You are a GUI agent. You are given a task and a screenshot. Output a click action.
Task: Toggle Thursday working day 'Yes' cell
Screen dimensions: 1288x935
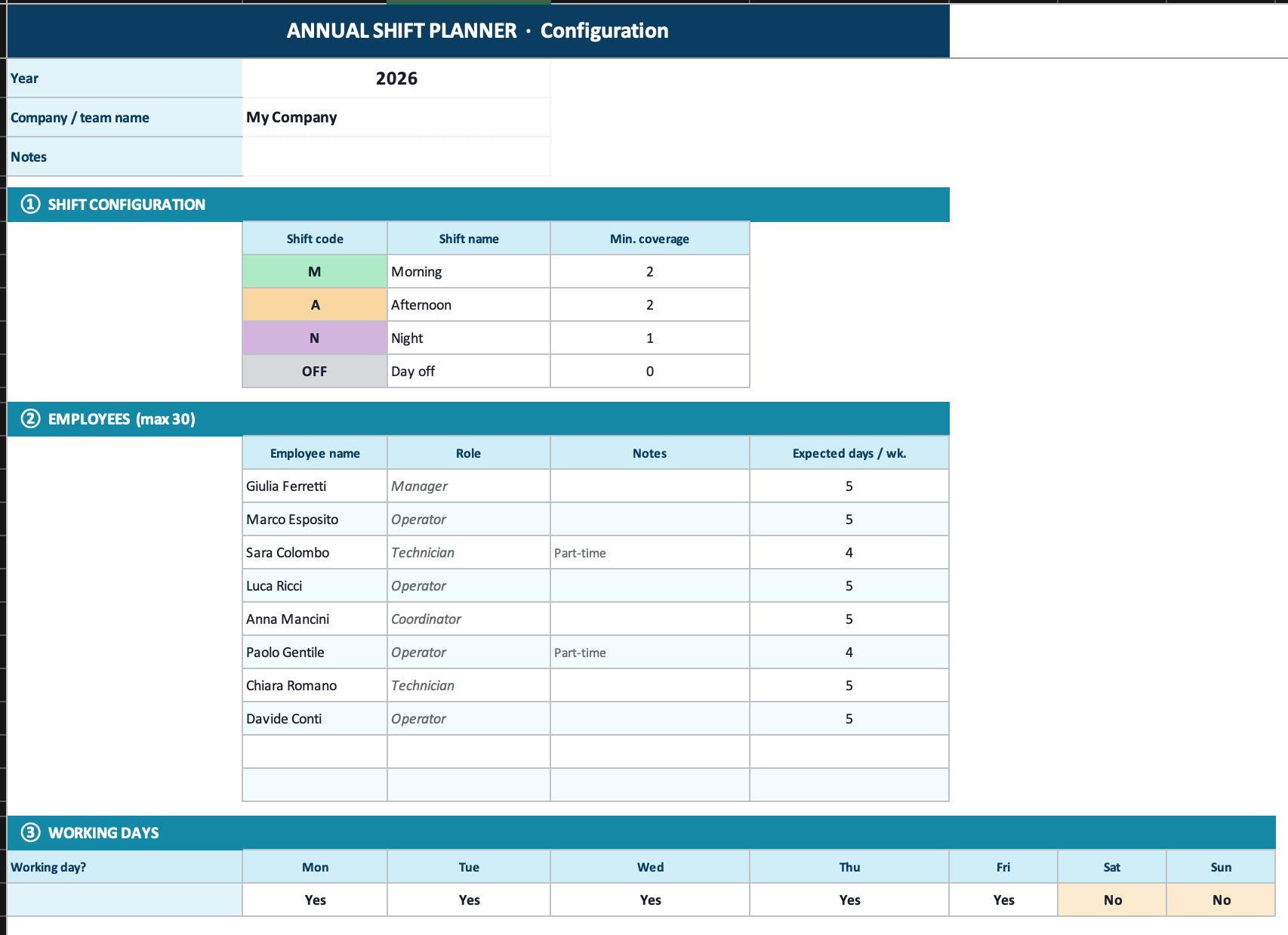tap(849, 900)
